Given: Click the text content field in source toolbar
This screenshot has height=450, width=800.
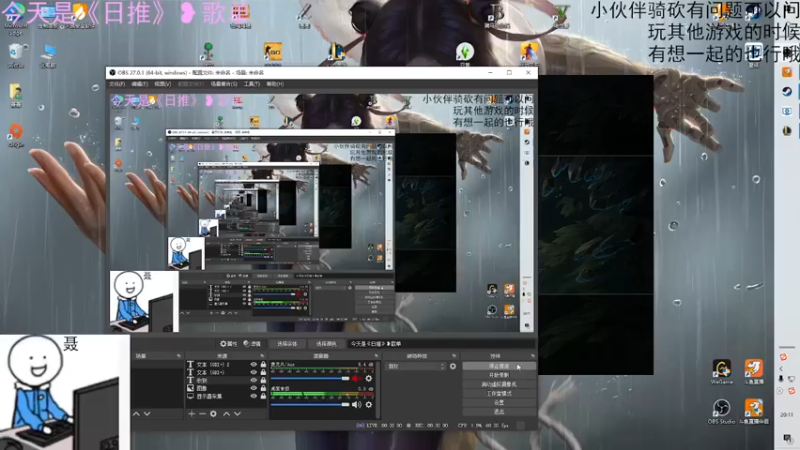Looking at the screenshot, I should [x=441, y=344].
